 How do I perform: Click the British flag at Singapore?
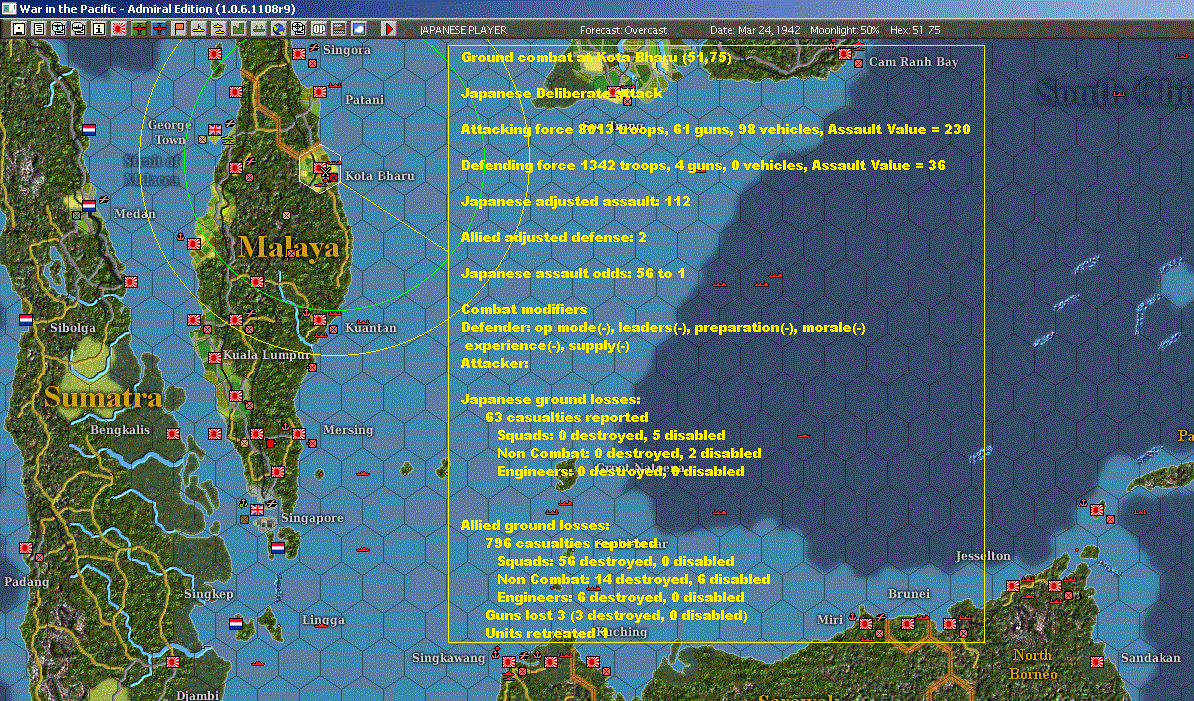click(x=257, y=509)
